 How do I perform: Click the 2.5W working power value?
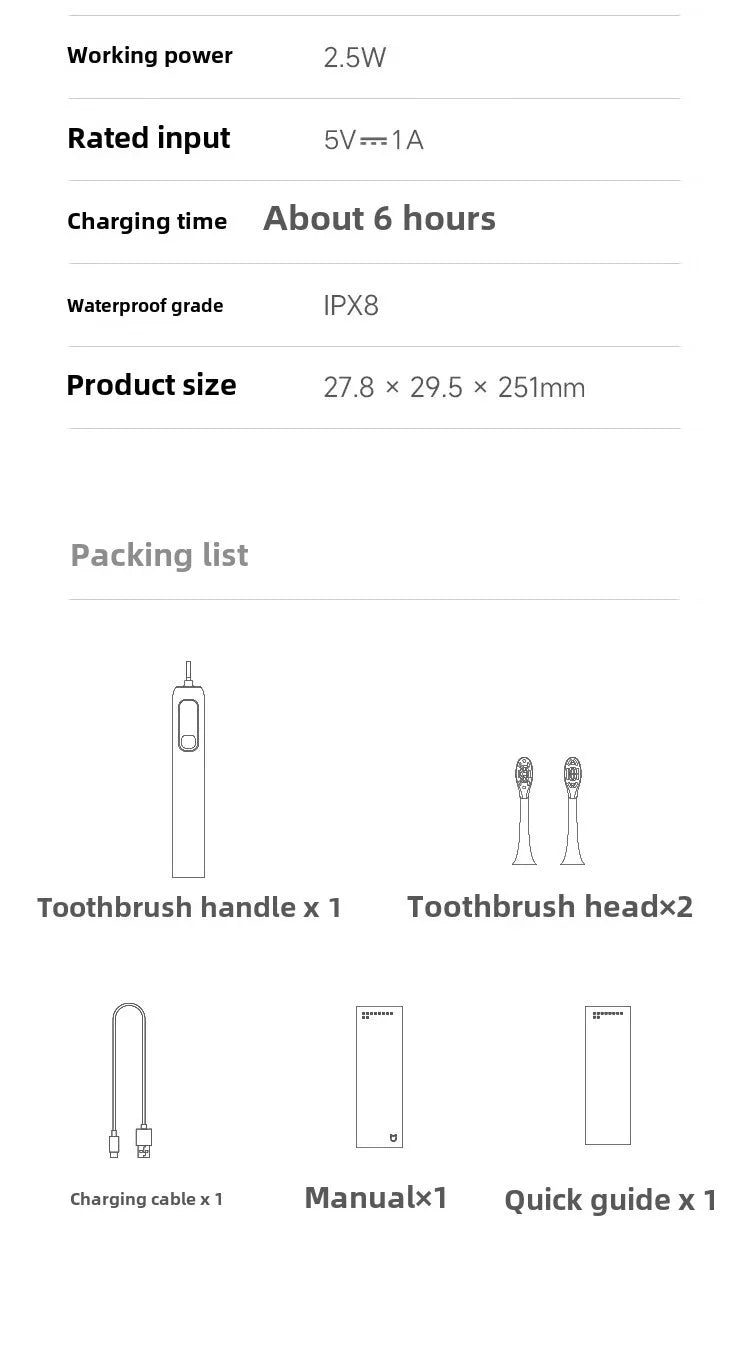(354, 57)
